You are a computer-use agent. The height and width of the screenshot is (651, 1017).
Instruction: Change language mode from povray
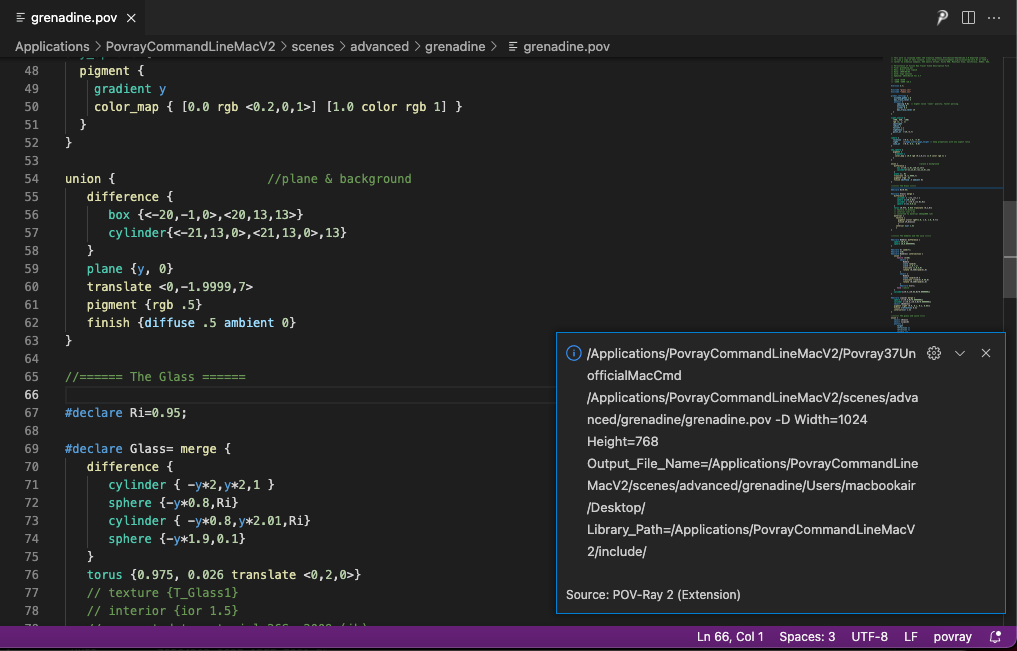(x=952, y=637)
